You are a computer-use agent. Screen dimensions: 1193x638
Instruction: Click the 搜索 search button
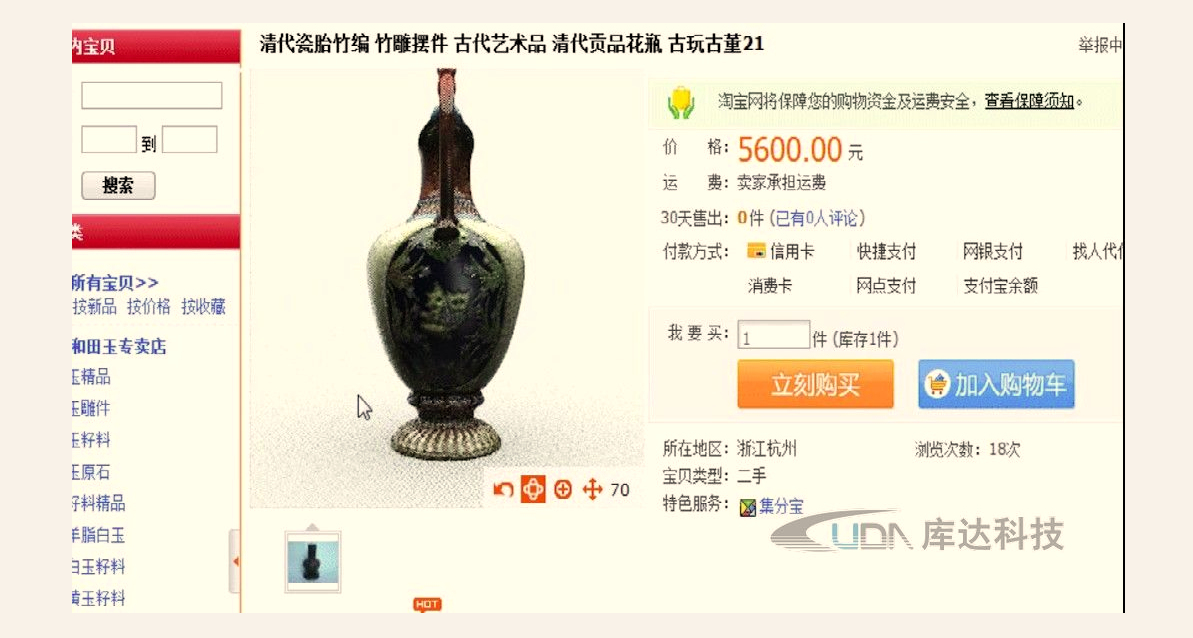(118, 186)
